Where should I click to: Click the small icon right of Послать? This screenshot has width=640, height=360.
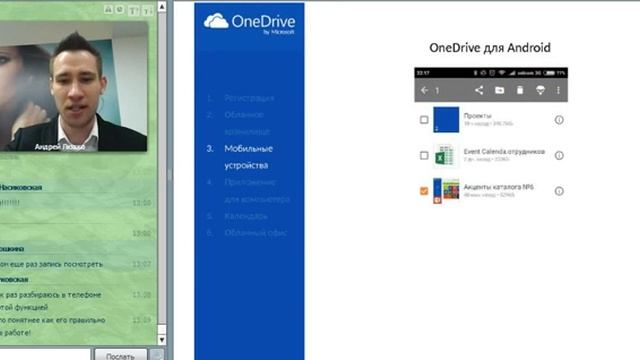pyautogui.click(x=157, y=355)
